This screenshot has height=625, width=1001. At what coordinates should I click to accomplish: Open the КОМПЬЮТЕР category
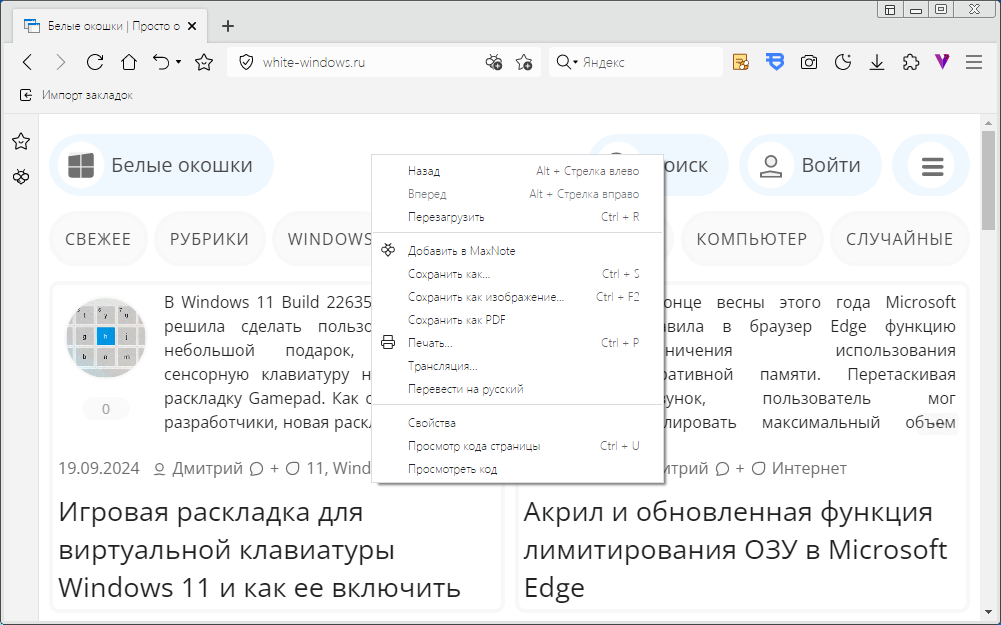coord(751,239)
